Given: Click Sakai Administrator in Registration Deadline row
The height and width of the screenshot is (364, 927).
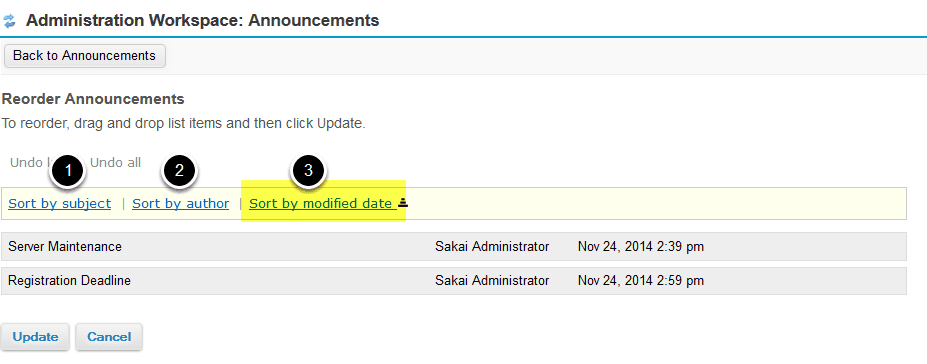Looking at the screenshot, I should (x=492, y=281).
